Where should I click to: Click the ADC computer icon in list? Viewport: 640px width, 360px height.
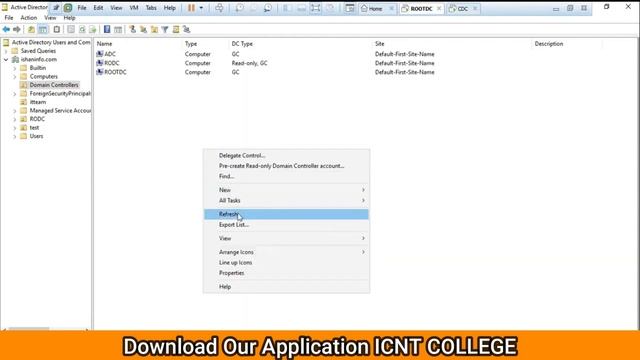point(100,54)
